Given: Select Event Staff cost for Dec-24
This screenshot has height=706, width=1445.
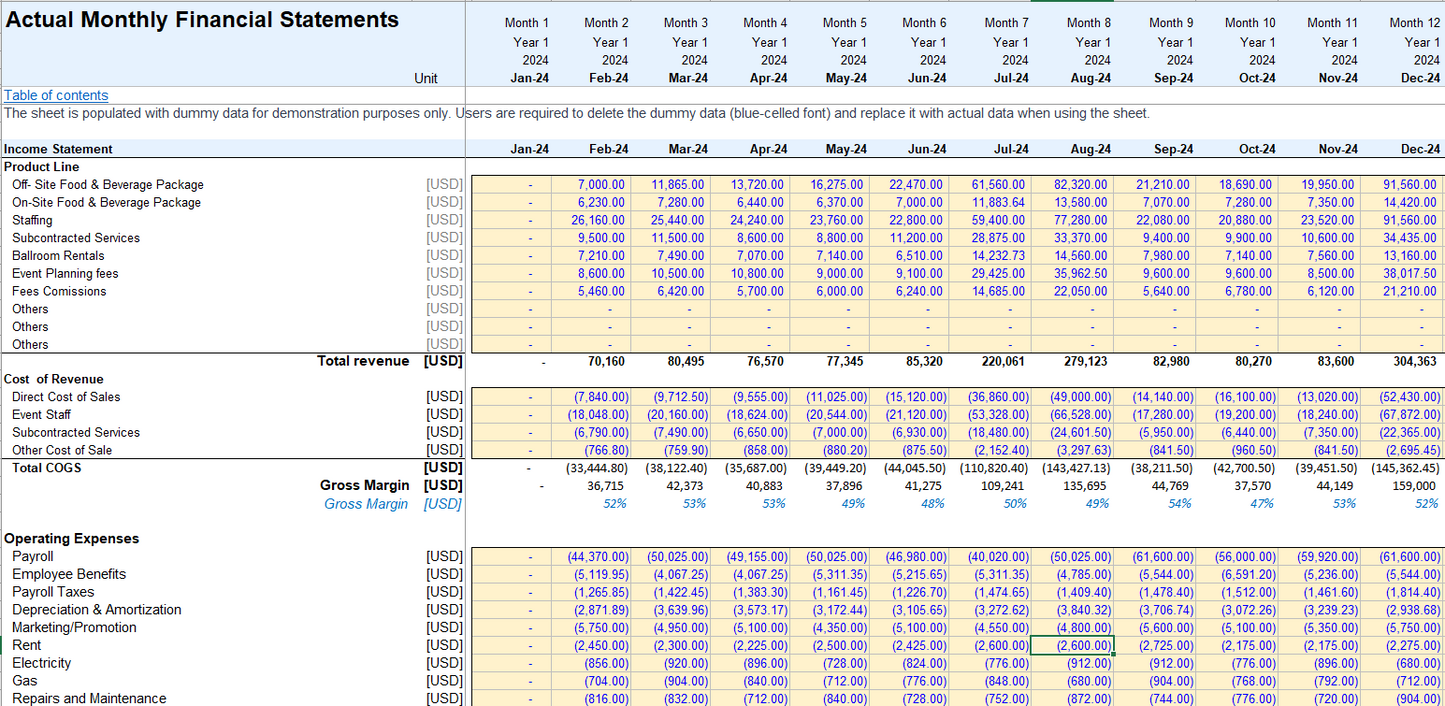Looking at the screenshot, I should coord(1409,415).
